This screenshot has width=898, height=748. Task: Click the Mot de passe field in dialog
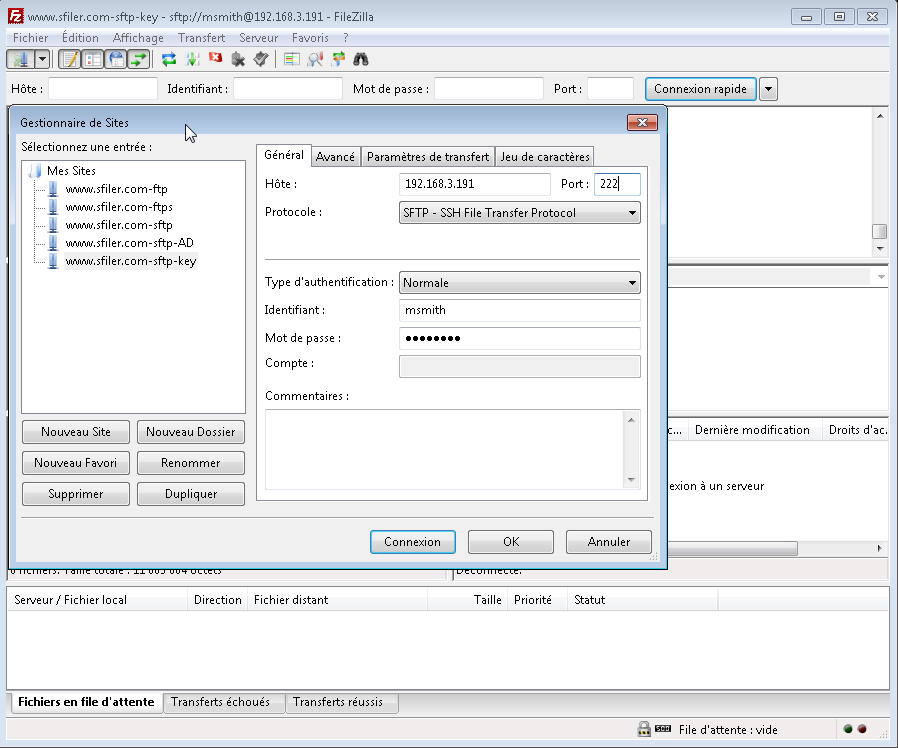519,338
